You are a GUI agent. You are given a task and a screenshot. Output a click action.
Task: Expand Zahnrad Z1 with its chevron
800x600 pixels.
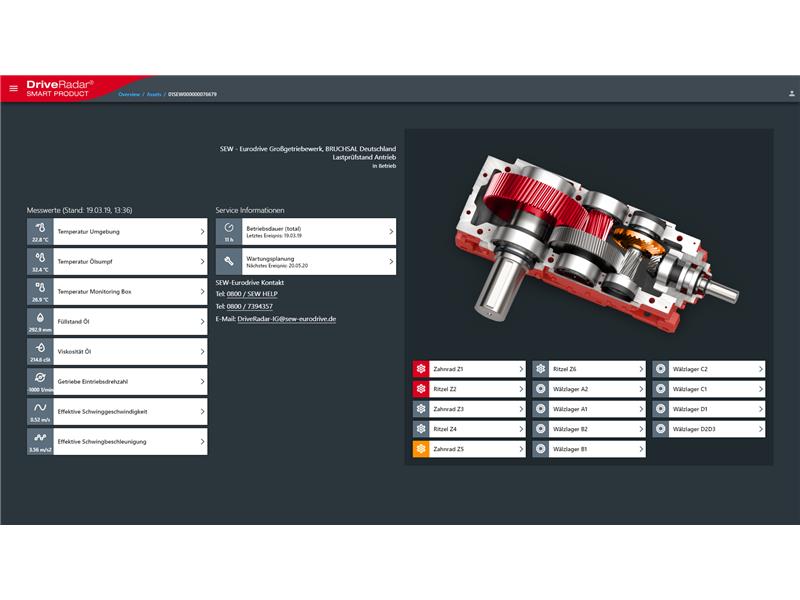click(521, 369)
